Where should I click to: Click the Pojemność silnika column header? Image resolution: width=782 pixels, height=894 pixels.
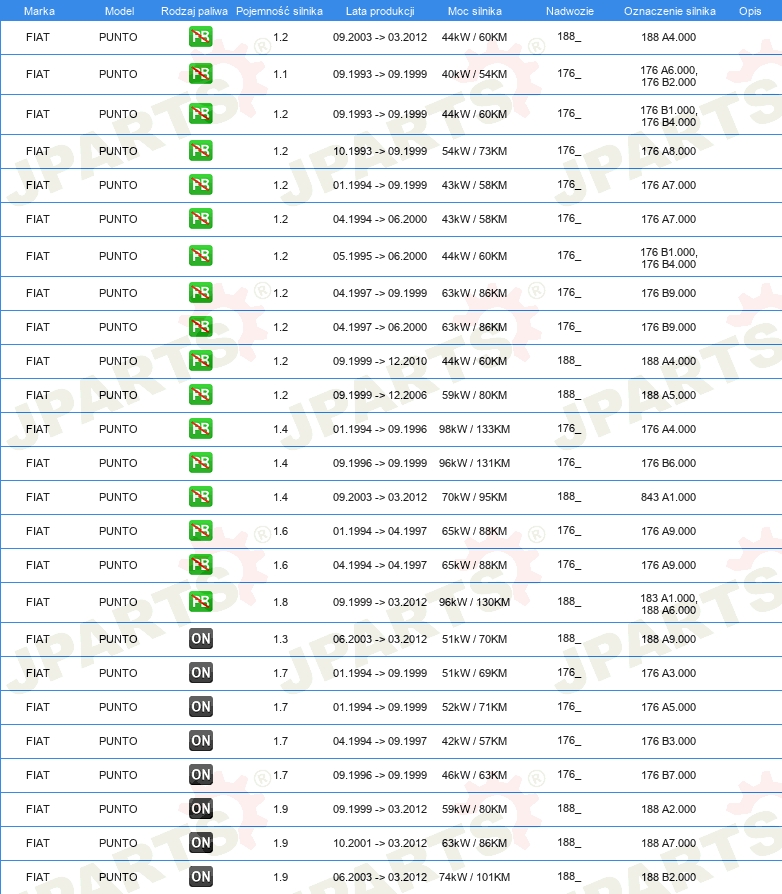tap(279, 11)
